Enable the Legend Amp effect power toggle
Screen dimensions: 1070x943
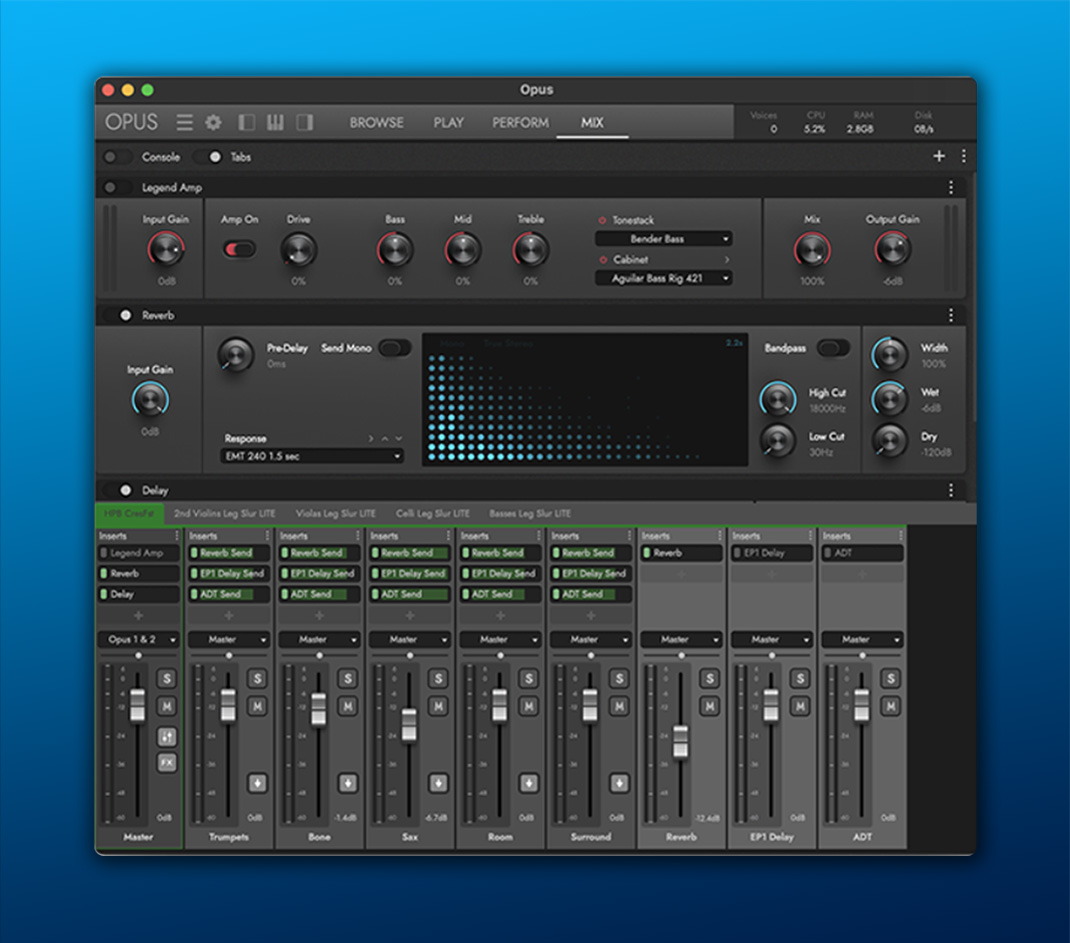pyautogui.click(x=116, y=187)
